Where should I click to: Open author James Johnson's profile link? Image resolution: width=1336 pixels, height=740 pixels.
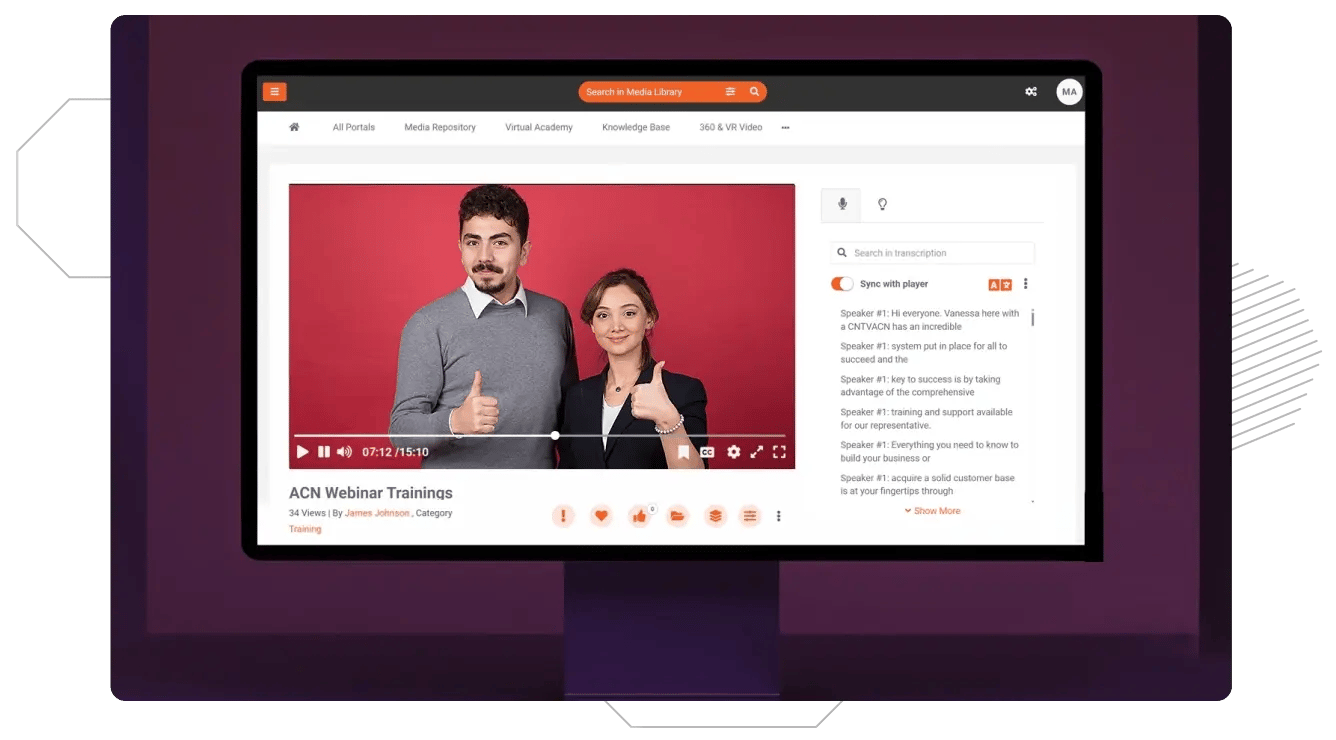(x=377, y=513)
